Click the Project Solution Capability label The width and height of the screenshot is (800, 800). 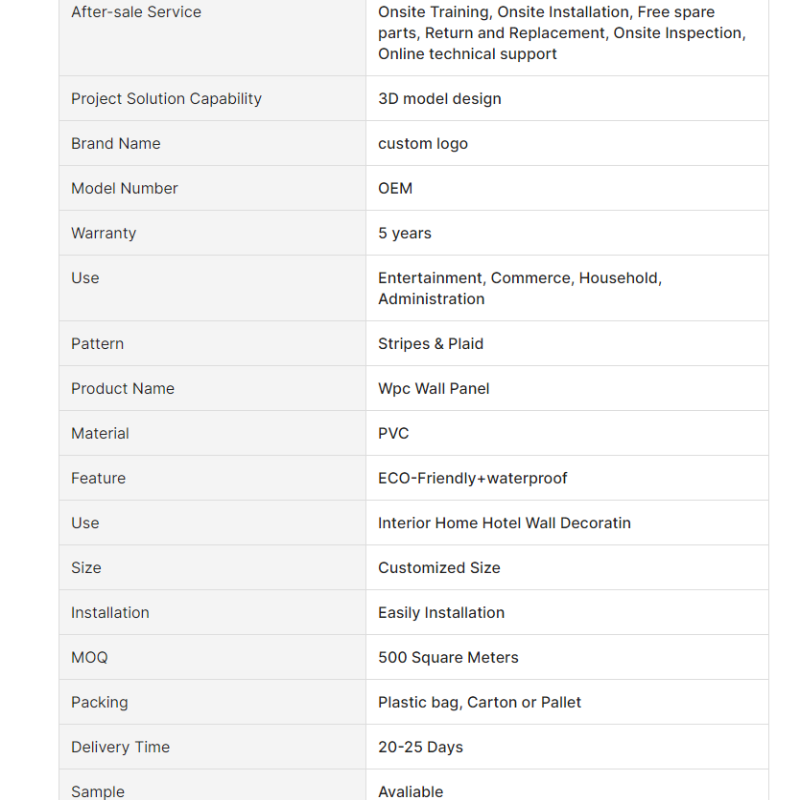166,98
